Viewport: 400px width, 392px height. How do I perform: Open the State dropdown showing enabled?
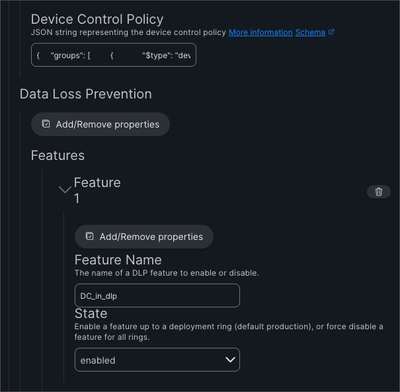pyautogui.click(x=157, y=360)
